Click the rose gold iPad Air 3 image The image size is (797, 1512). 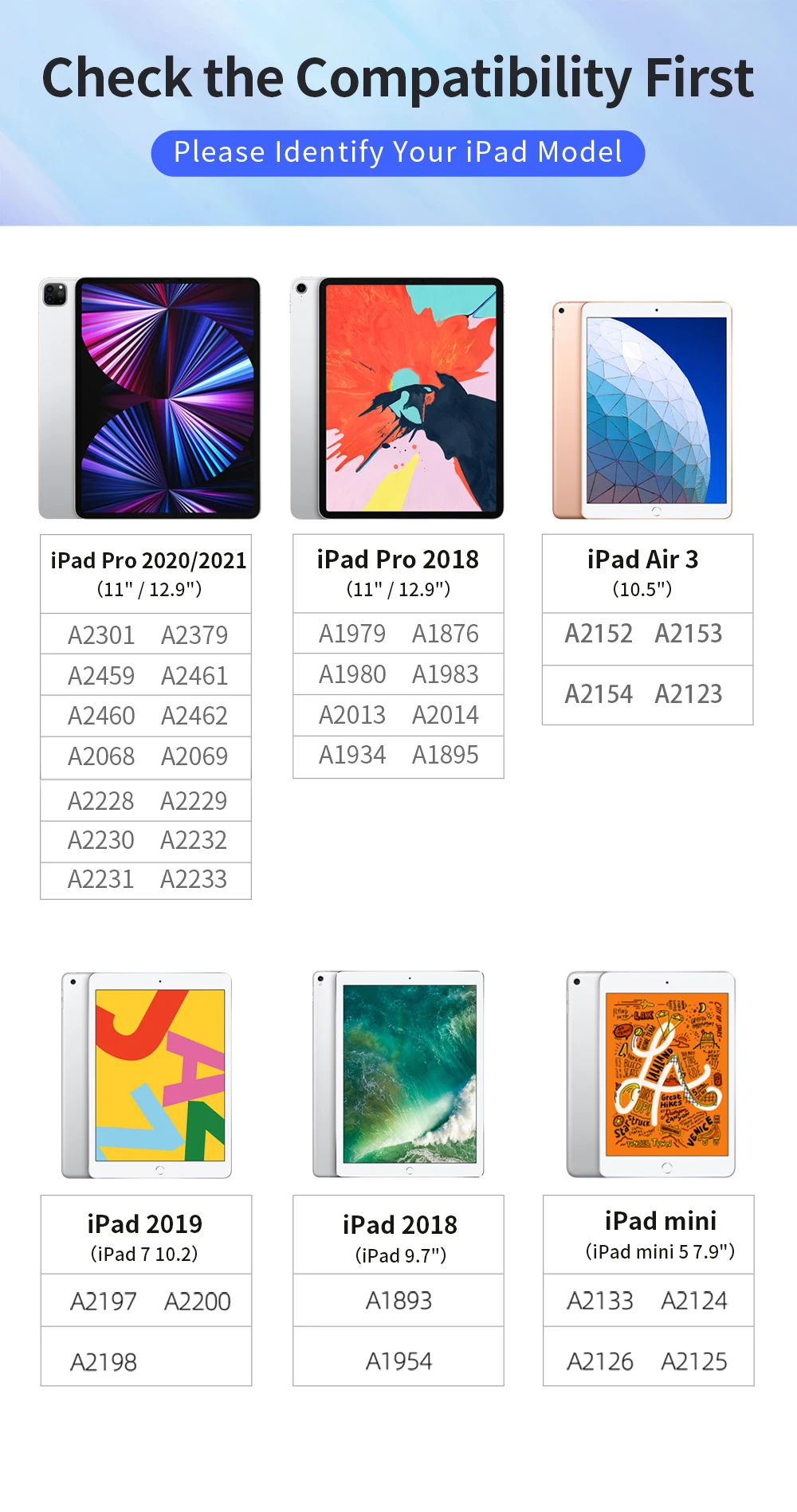point(642,410)
